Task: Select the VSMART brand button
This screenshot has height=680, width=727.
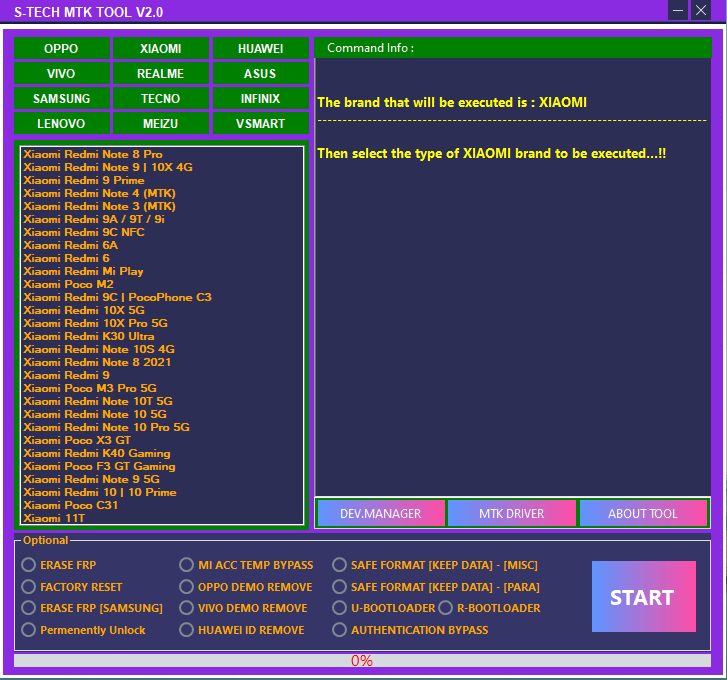Action: click(x=261, y=123)
